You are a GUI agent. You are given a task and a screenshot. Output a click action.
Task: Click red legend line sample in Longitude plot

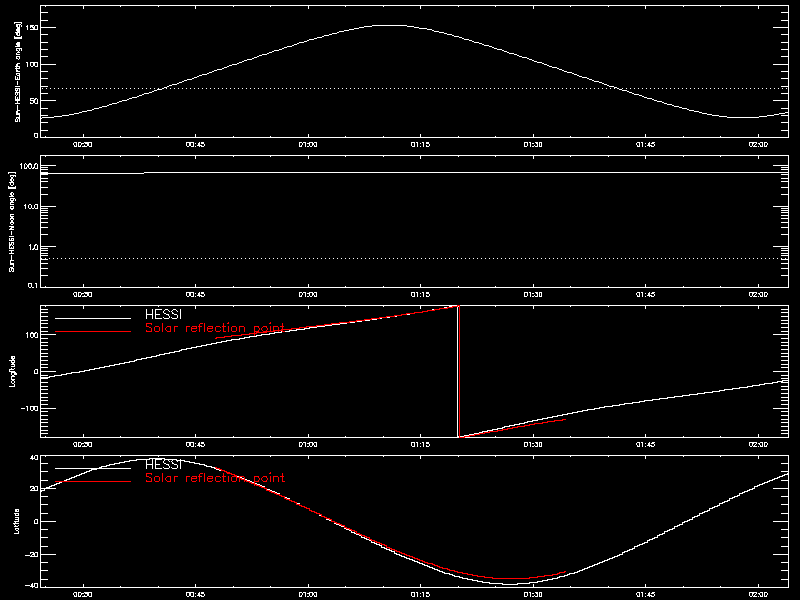93,332
